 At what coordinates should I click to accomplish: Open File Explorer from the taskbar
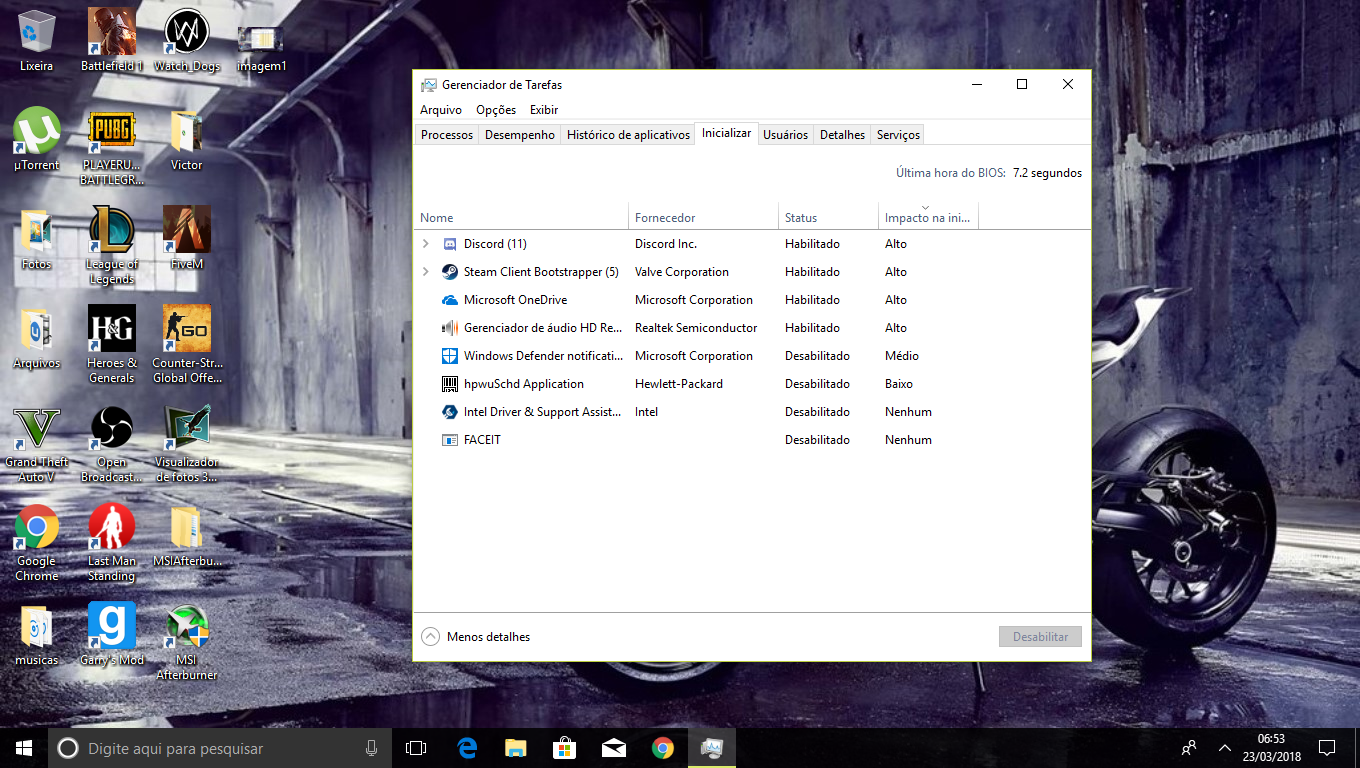point(515,748)
